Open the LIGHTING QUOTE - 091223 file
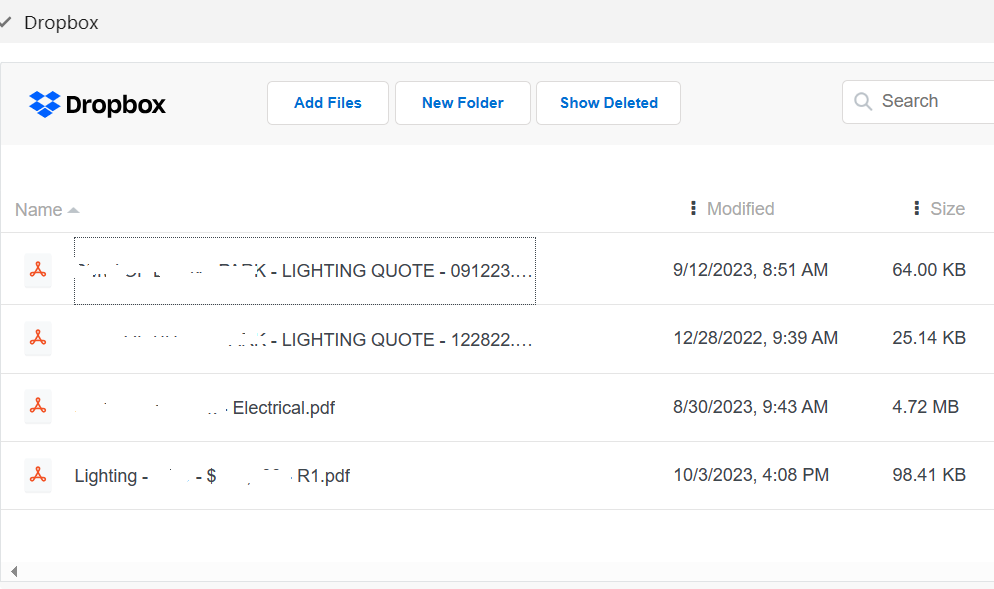The height and width of the screenshot is (589, 994). click(x=304, y=271)
